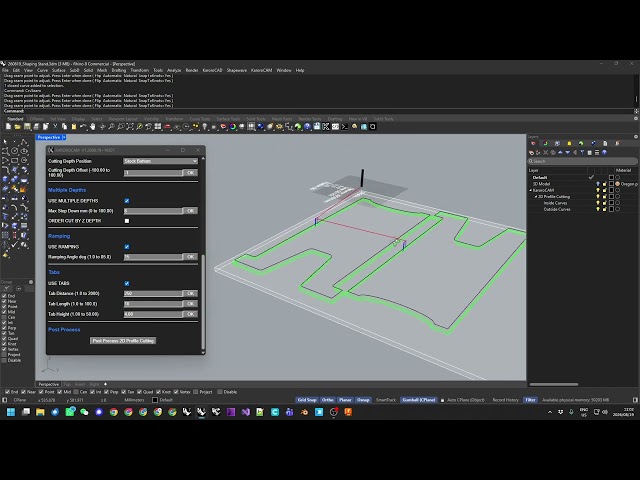Enable ORDER CUT BY Z DEPTH checkbox
The height and width of the screenshot is (480, 640).
(127, 221)
